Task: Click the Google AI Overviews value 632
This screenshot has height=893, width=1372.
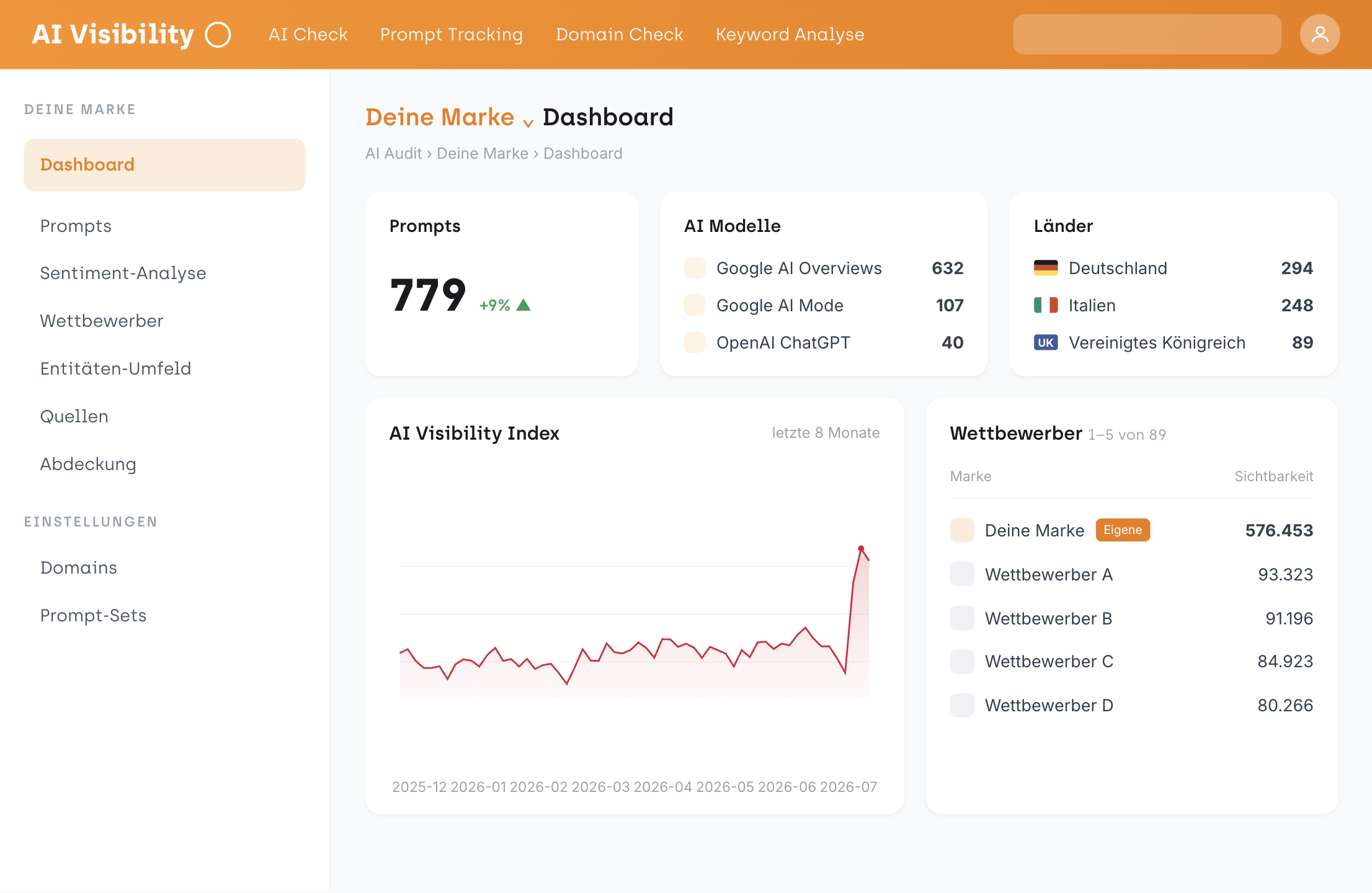Action: click(x=947, y=268)
